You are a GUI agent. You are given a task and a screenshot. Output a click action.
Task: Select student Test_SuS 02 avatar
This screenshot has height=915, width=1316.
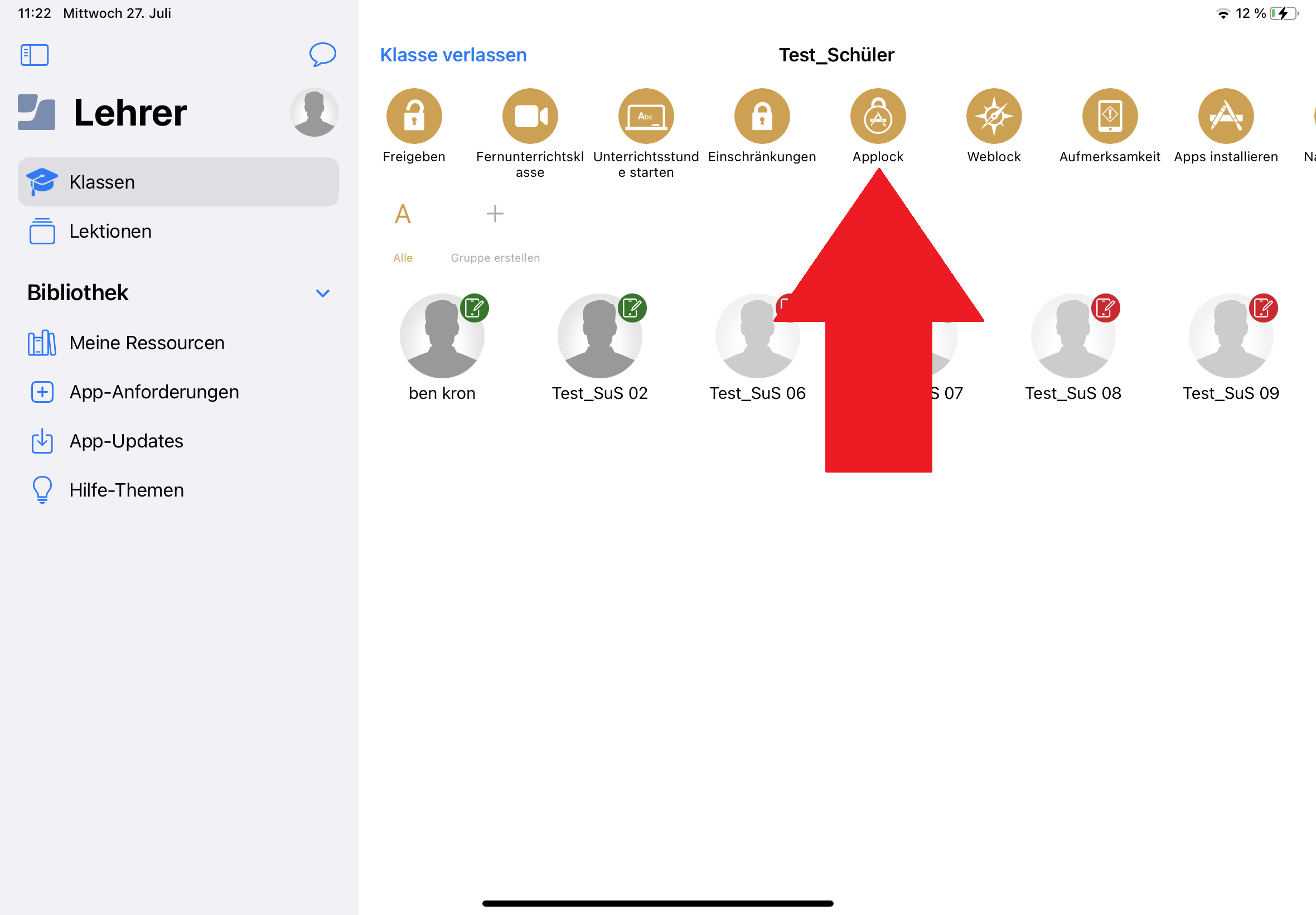click(599, 336)
